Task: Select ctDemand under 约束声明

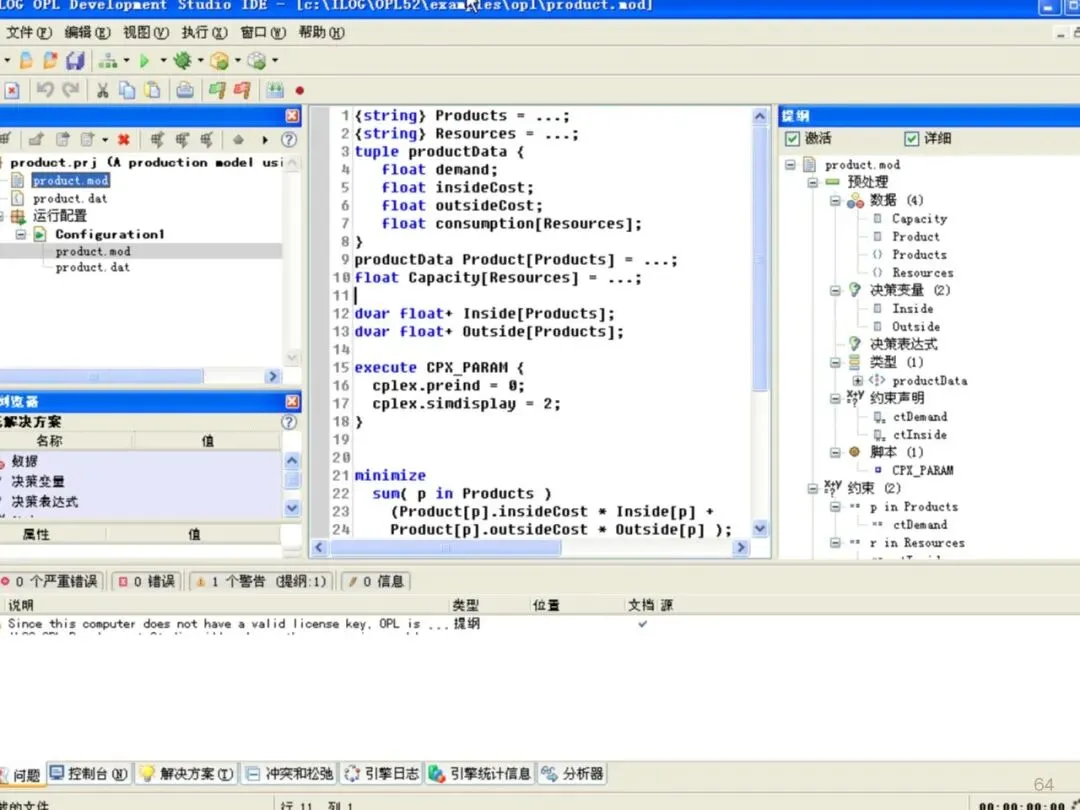Action: 920,417
